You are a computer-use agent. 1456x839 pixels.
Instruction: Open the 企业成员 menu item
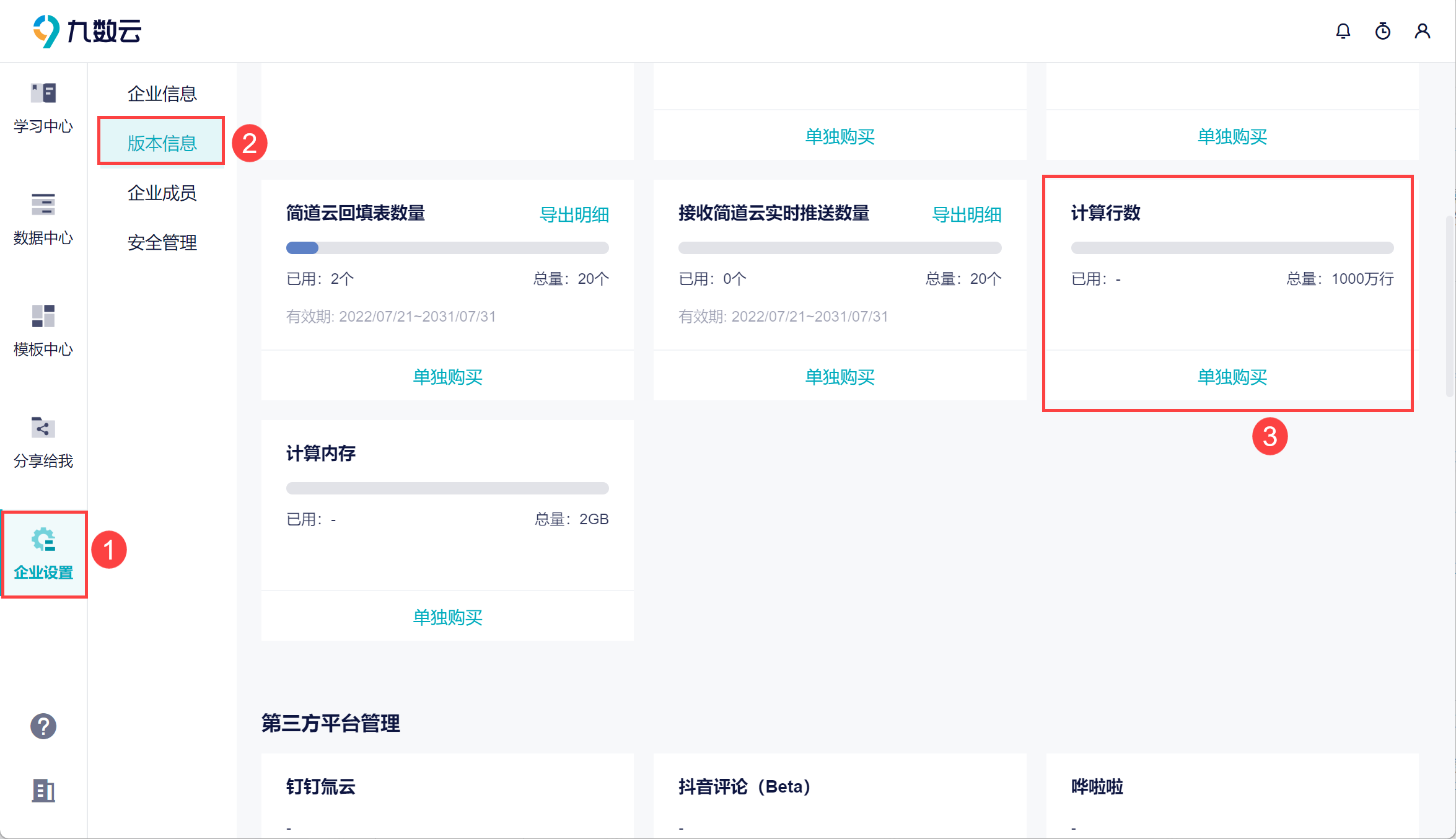[162, 193]
